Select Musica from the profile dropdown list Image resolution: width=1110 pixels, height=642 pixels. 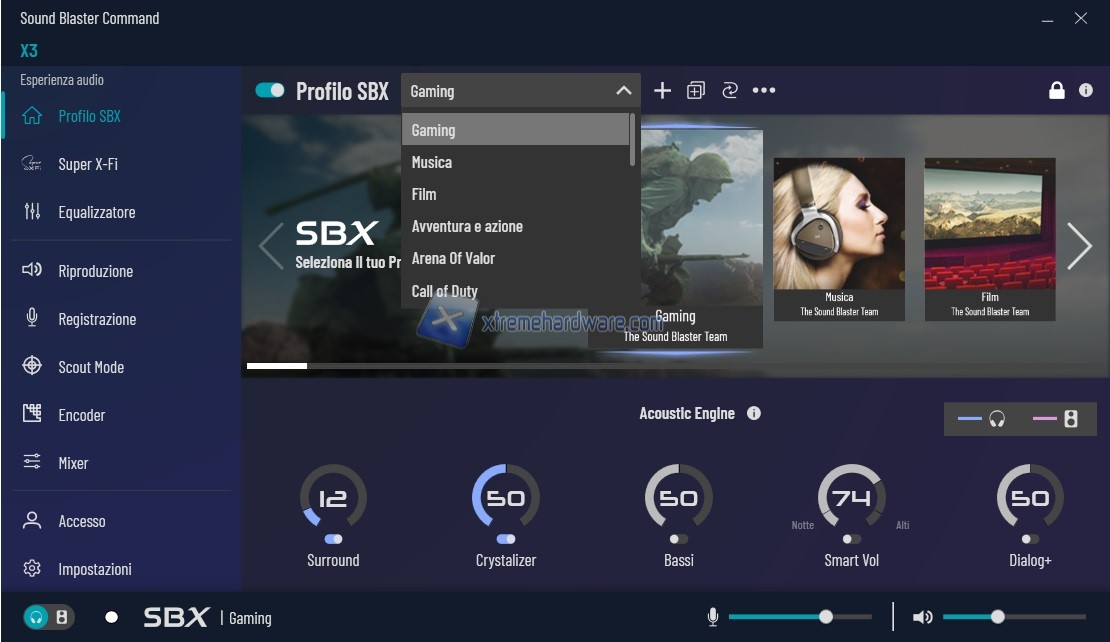(x=432, y=162)
